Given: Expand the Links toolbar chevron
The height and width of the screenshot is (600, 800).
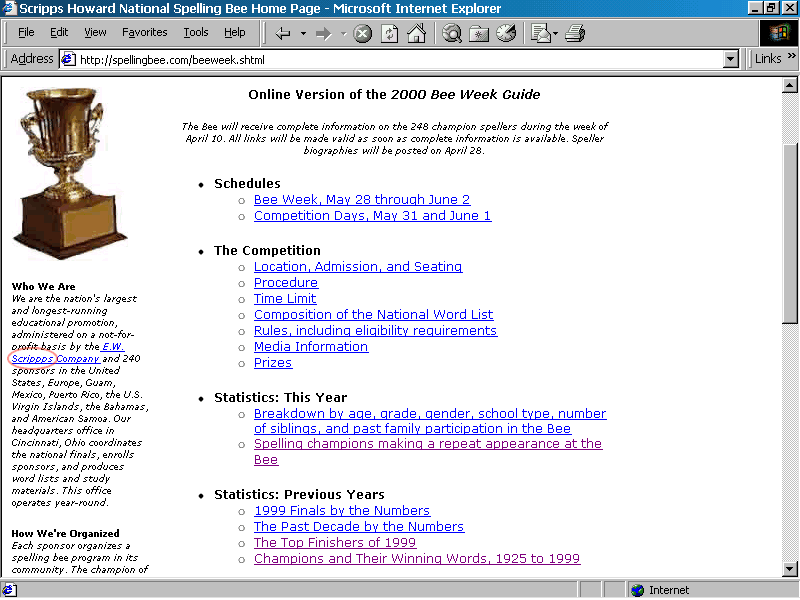Looking at the screenshot, I should pyautogui.click(x=792, y=59).
